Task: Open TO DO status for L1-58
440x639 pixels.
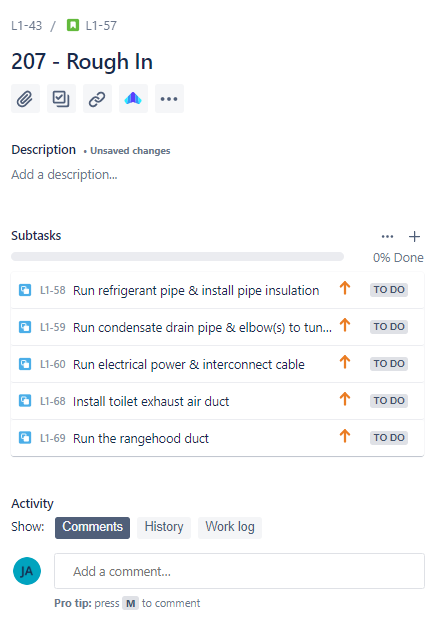Action: pos(389,290)
